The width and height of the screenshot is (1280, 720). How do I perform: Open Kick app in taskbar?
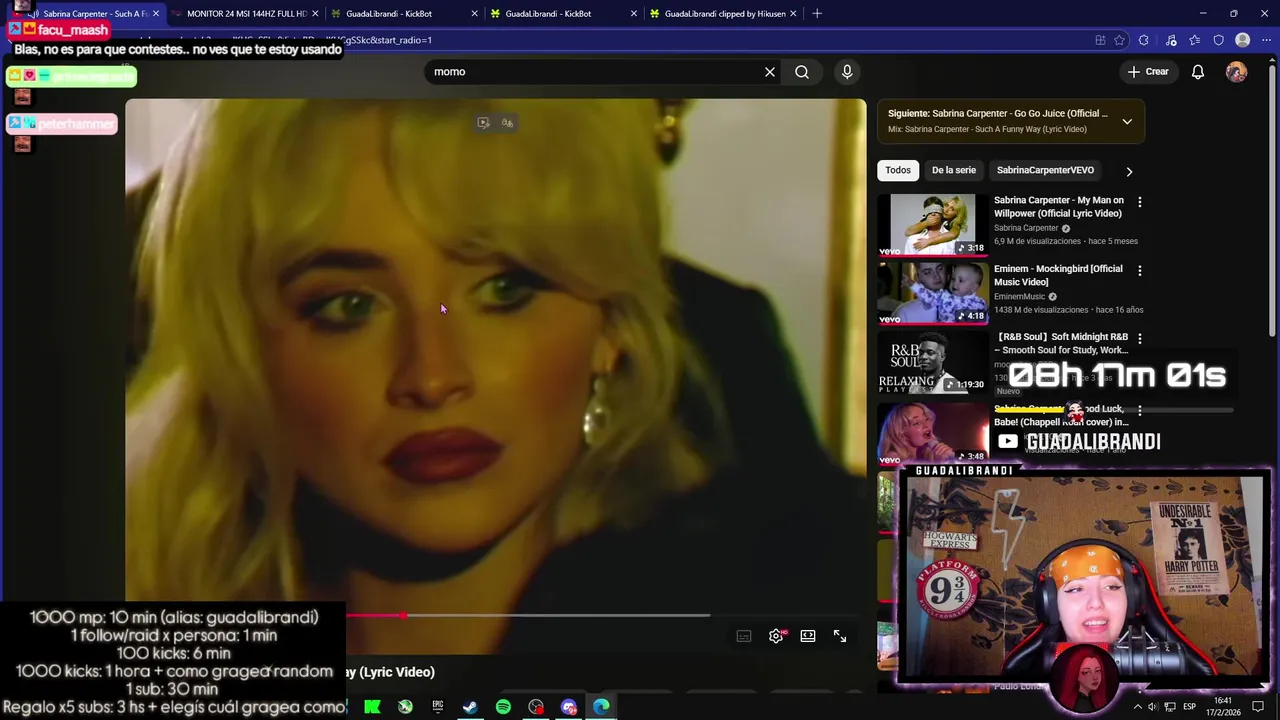[372, 707]
